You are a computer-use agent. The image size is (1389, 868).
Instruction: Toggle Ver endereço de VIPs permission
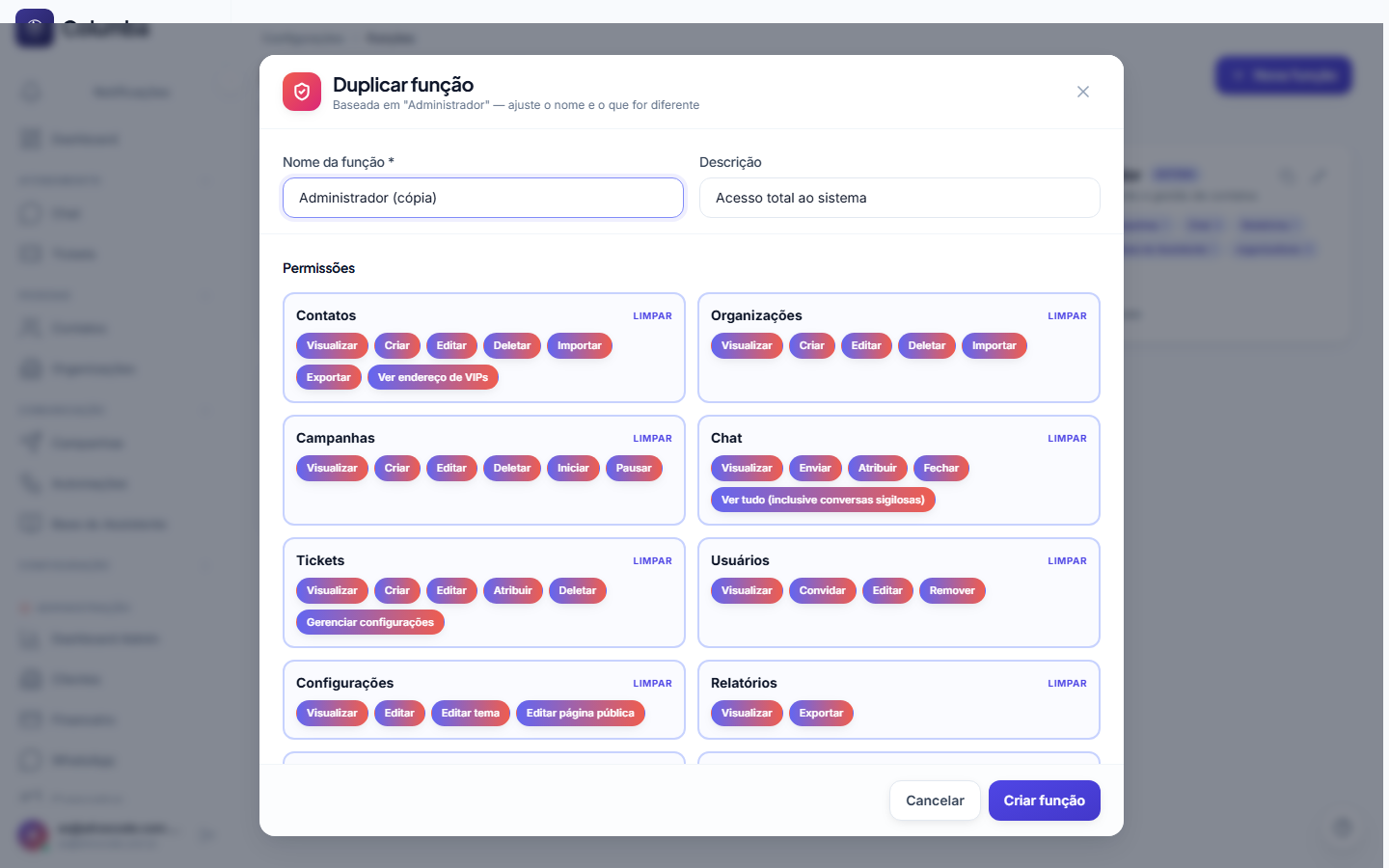(433, 377)
